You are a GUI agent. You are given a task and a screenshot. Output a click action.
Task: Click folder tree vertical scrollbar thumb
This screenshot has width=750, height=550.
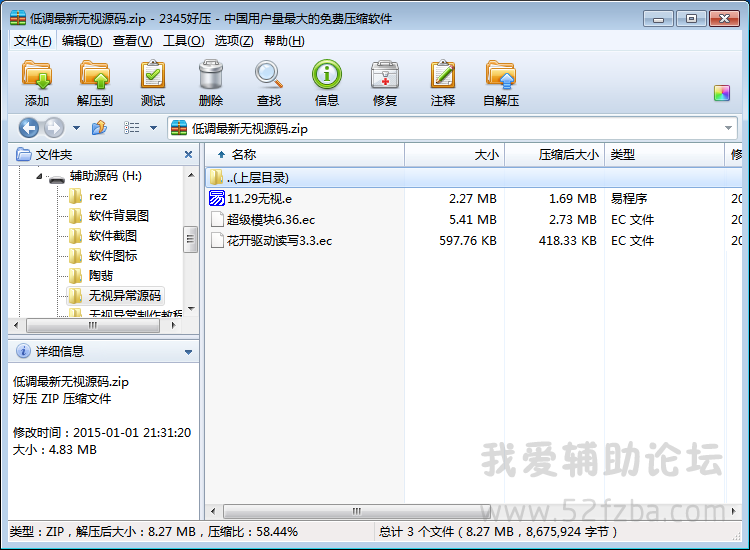click(x=190, y=239)
